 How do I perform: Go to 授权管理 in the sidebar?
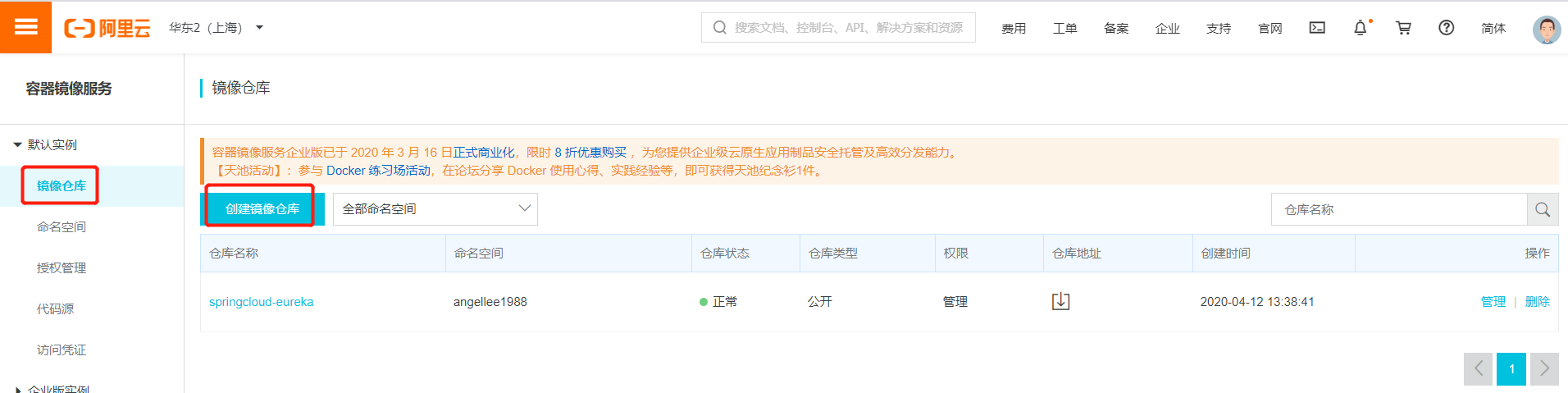point(62,268)
